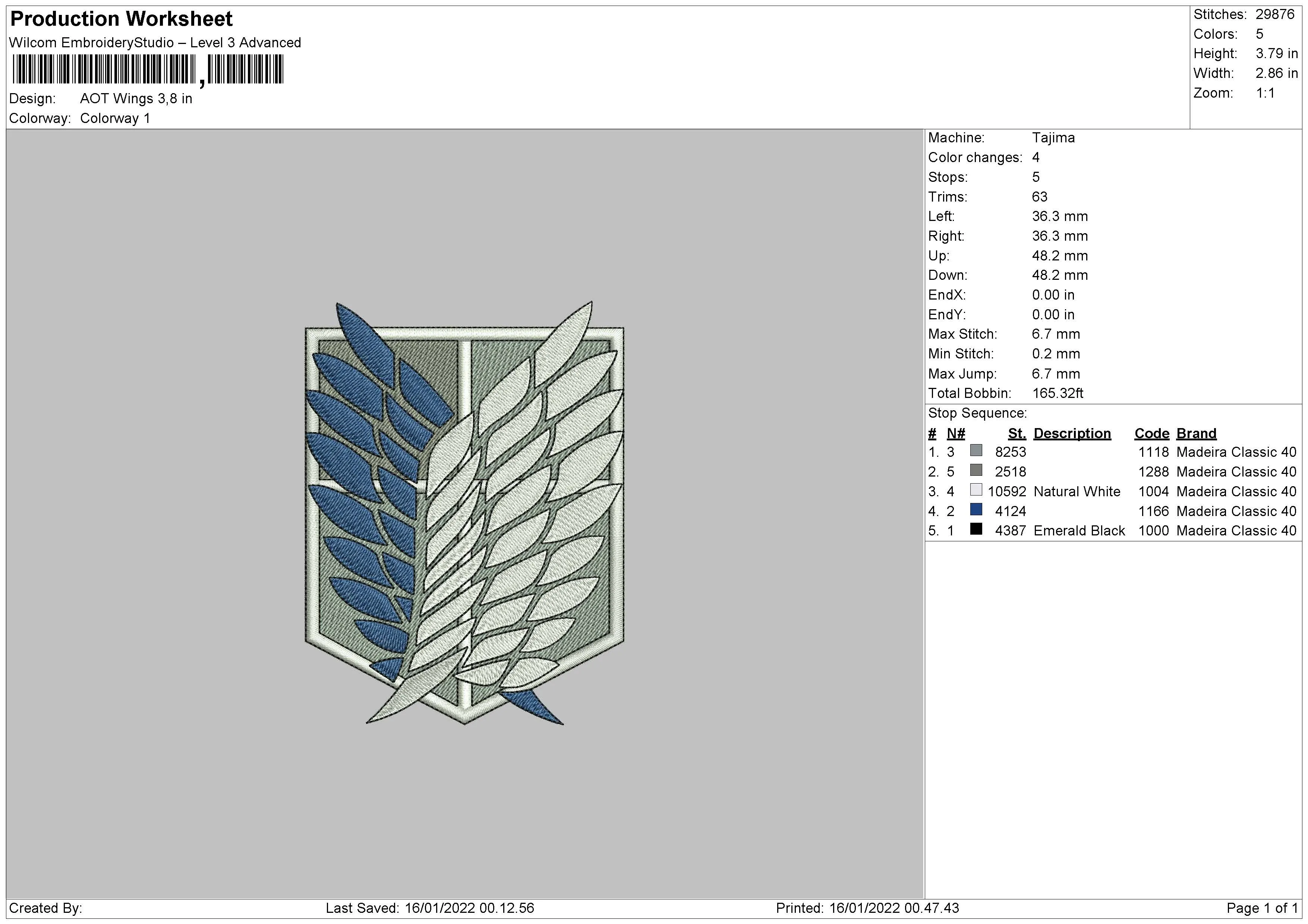Click stitch count 10592 in the stop sequence
Screen dimensions: 1308x924
(1007, 491)
